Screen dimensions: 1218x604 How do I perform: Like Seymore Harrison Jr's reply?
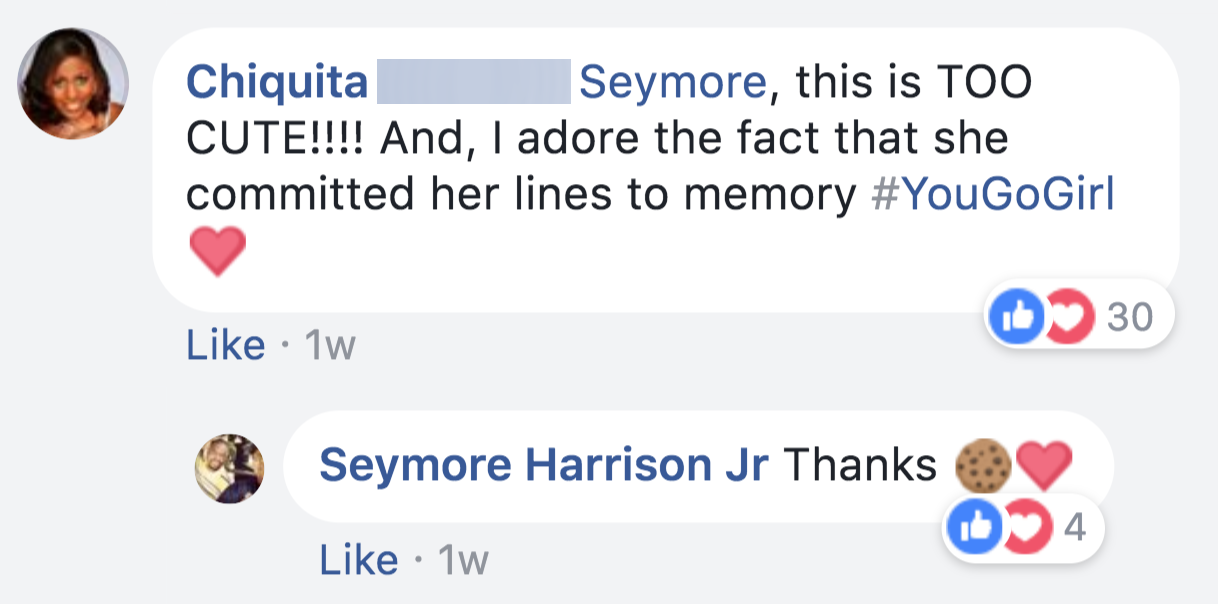[359, 560]
